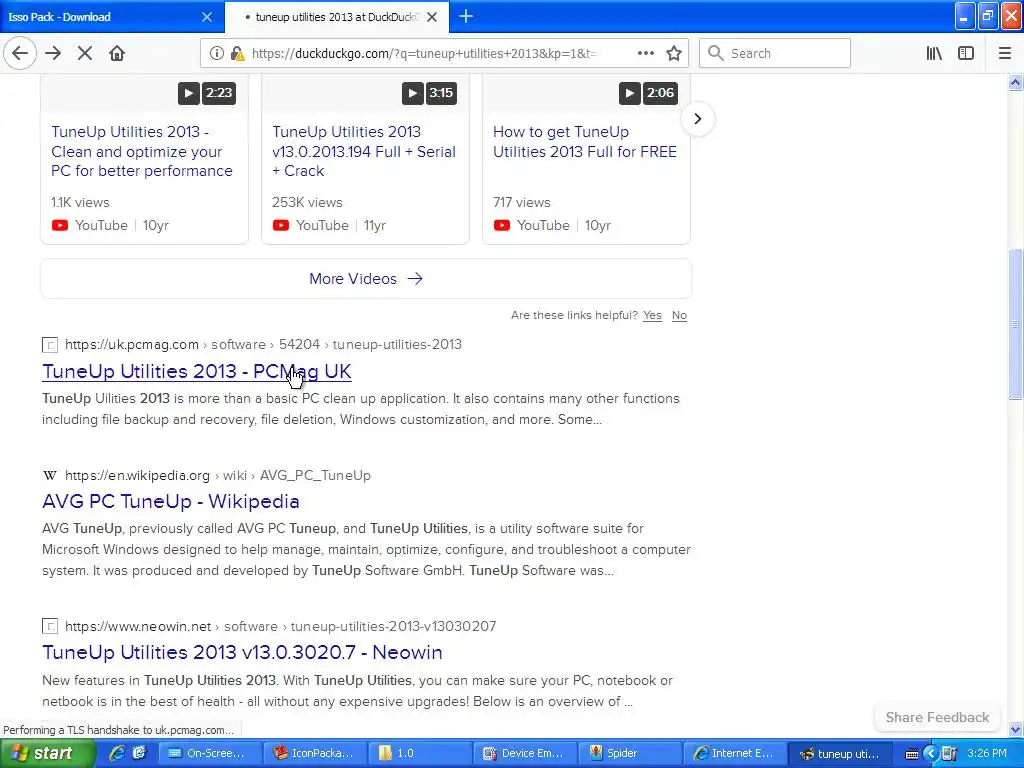Open the Share Feedback button

[x=937, y=717]
